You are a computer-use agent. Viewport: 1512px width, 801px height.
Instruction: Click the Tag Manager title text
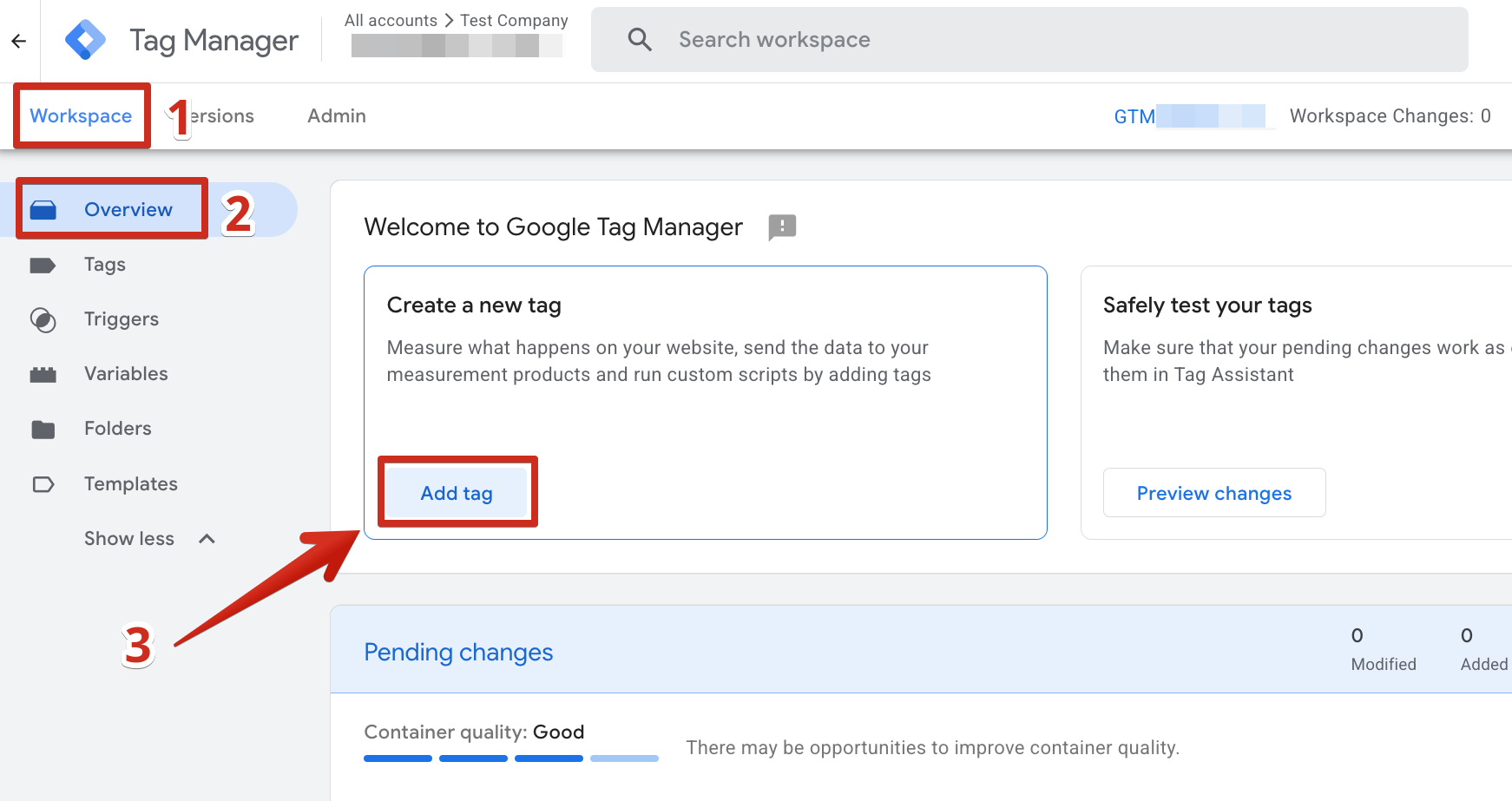[214, 41]
